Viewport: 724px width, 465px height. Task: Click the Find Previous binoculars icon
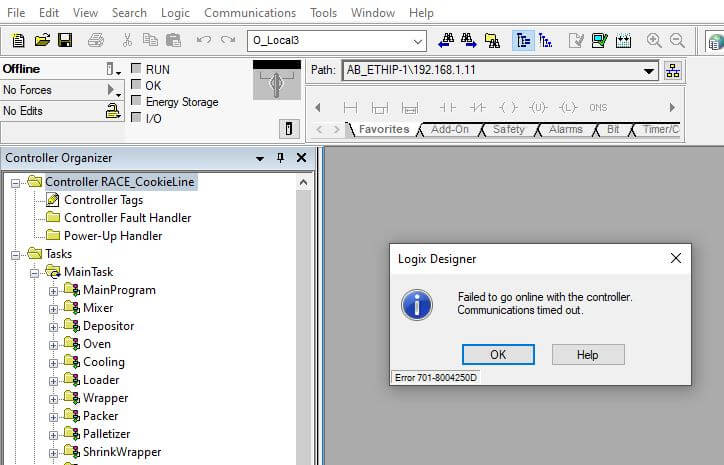pos(446,41)
